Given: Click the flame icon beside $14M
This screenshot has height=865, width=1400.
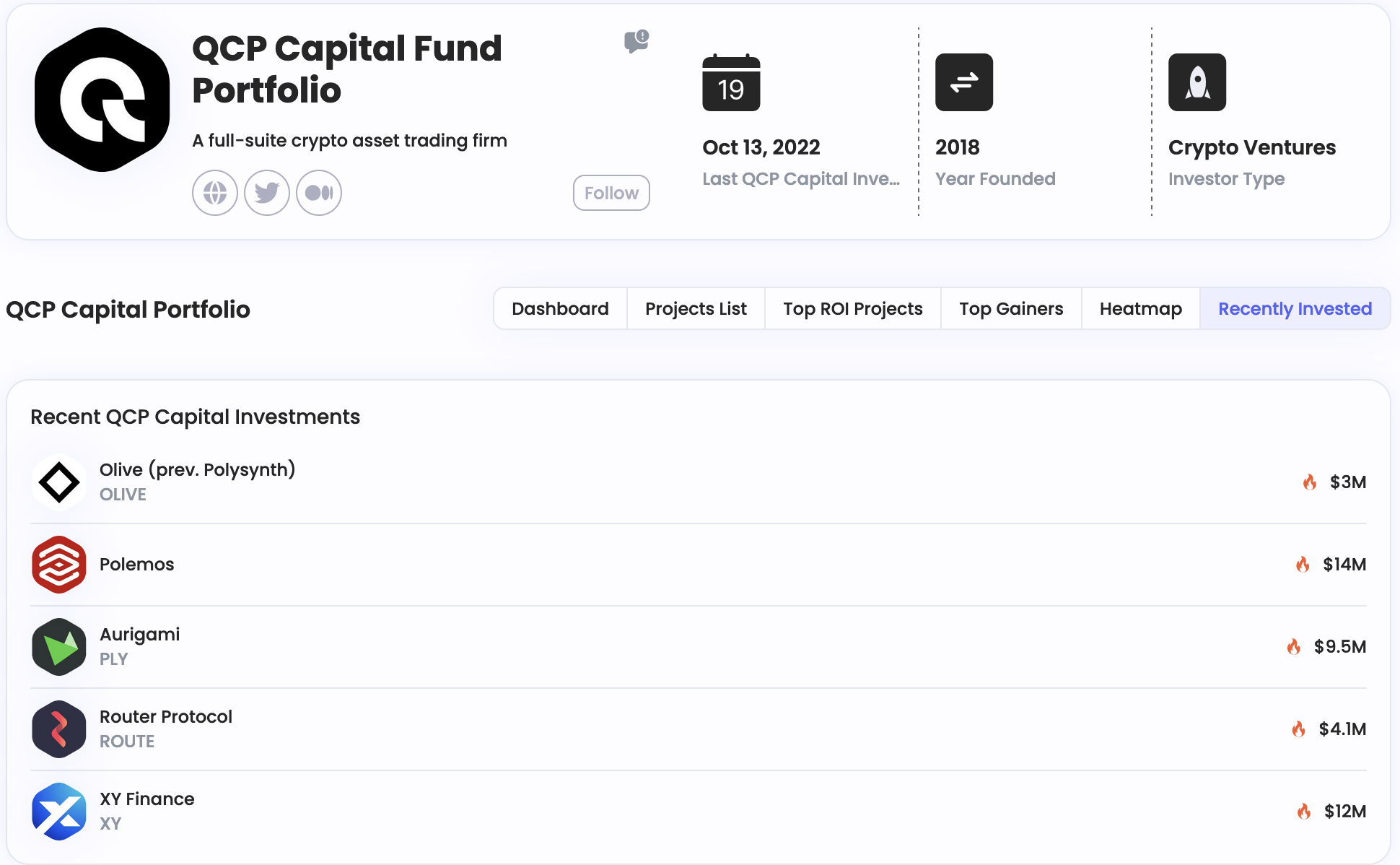Looking at the screenshot, I should 1303,564.
